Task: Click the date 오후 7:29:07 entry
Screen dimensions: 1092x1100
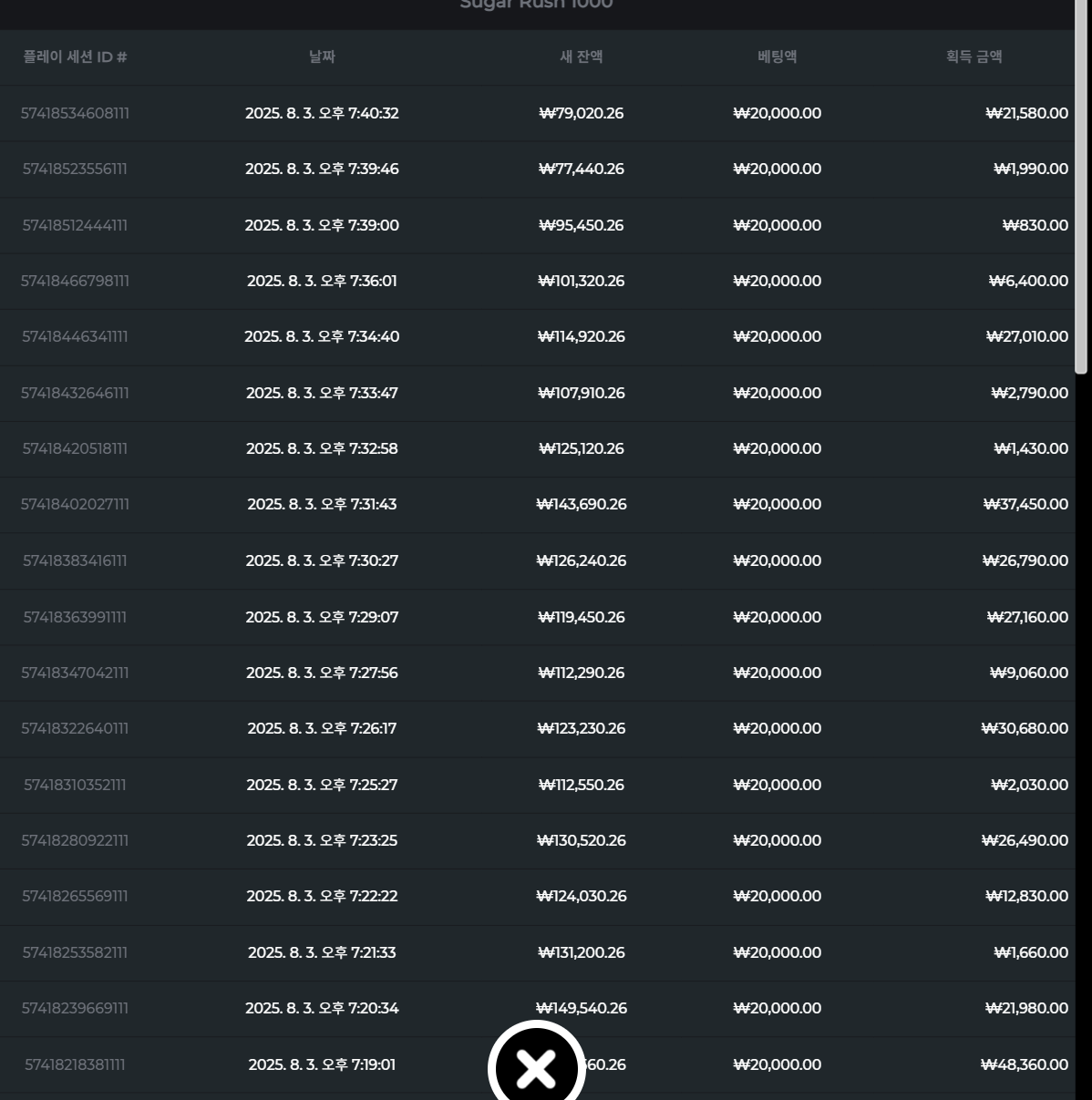Action: (x=322, y=617)
